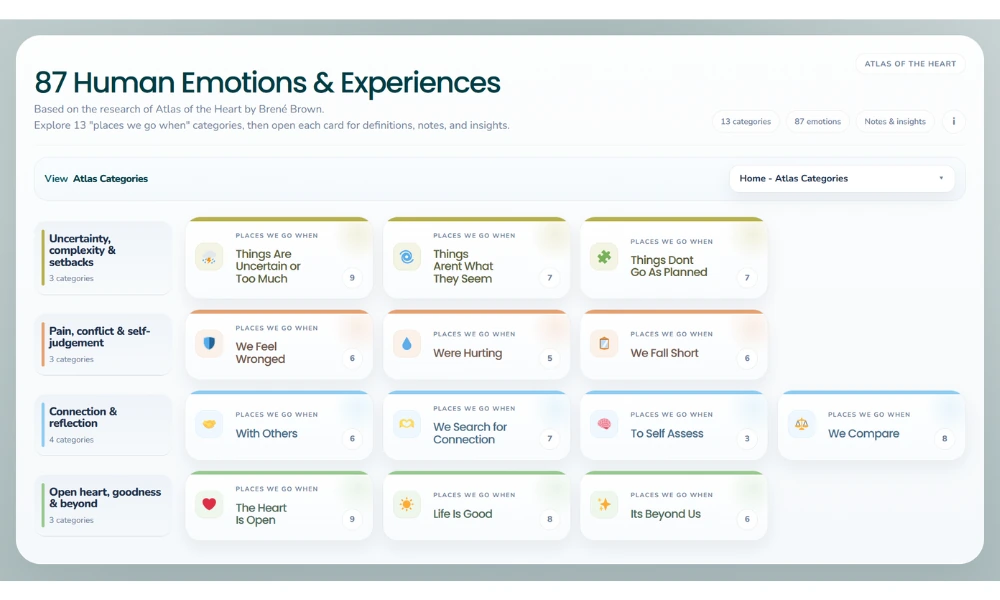Toggle the 87 emotions filter
The width and height of the screenshot is (1000, 600).
pyautogui.click(x=817, y=120)
